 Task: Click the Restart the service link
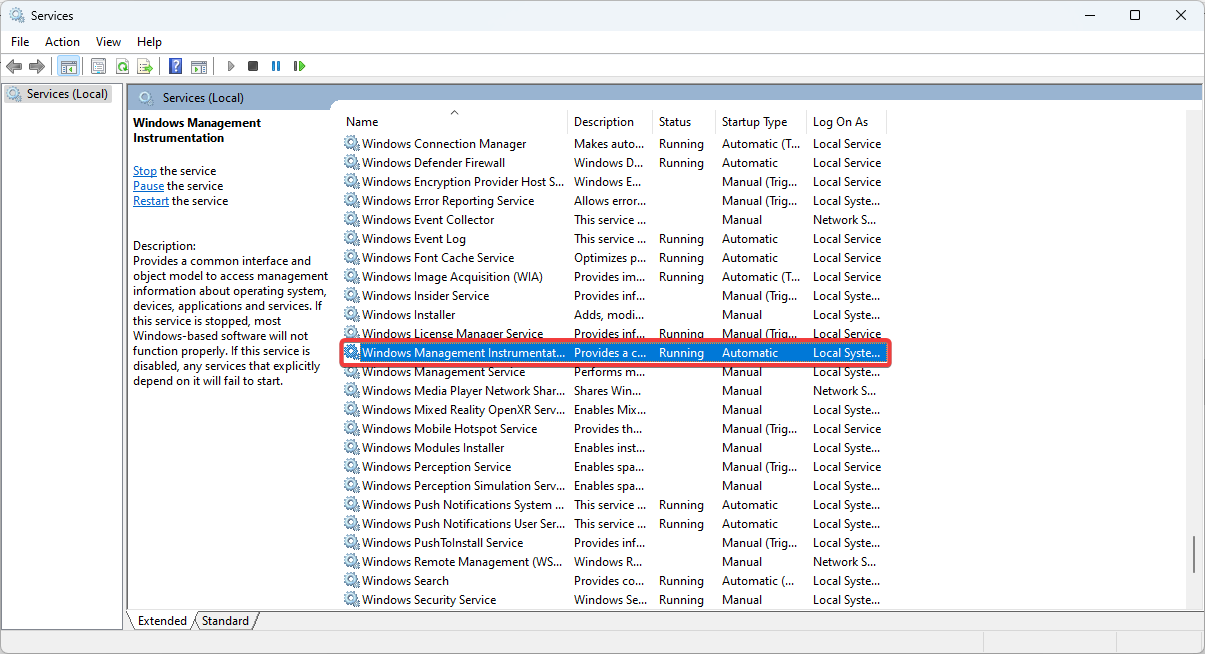click(x=151, y=201)
